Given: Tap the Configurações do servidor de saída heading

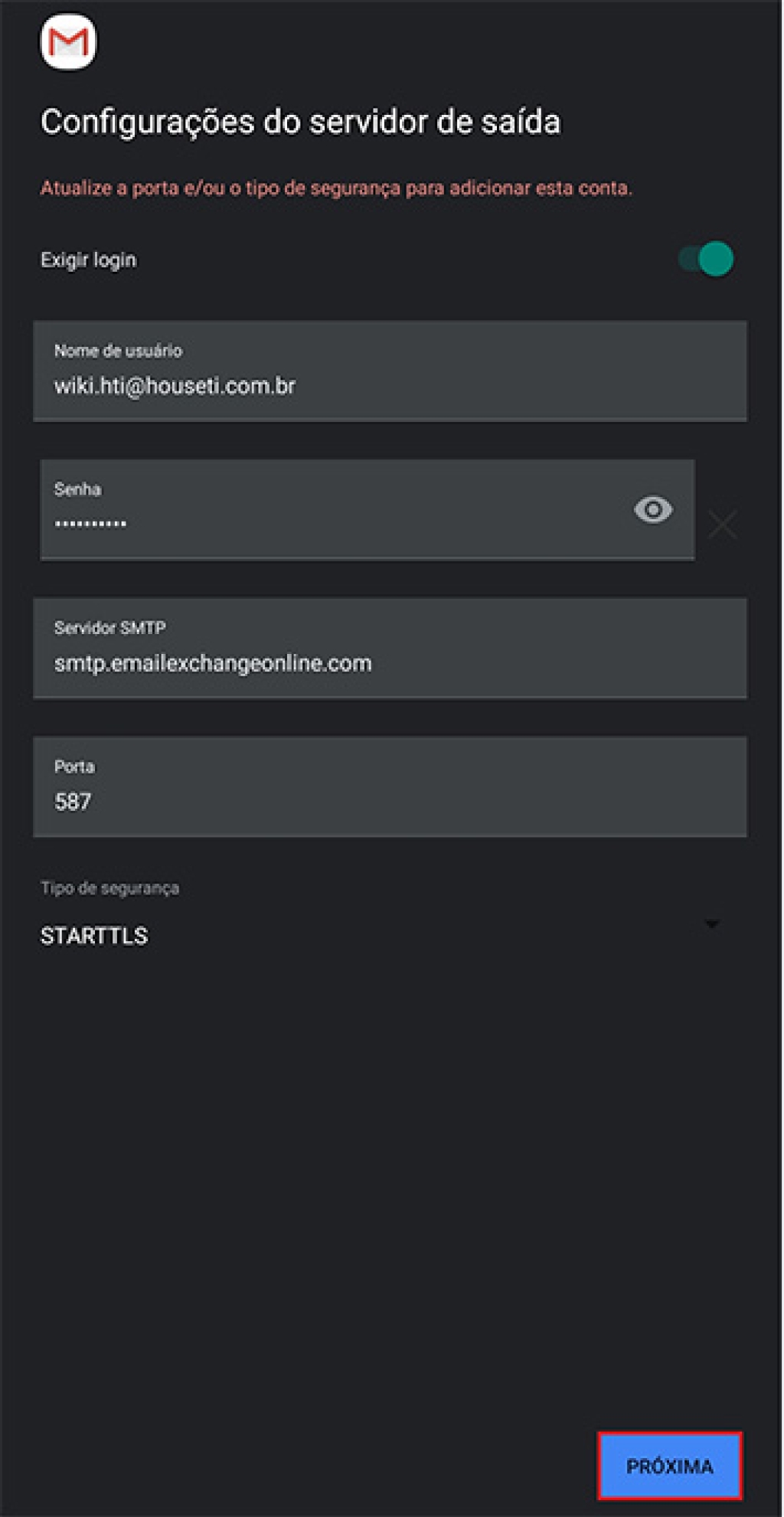Looking at the screenshot, I should coord(300,122).
